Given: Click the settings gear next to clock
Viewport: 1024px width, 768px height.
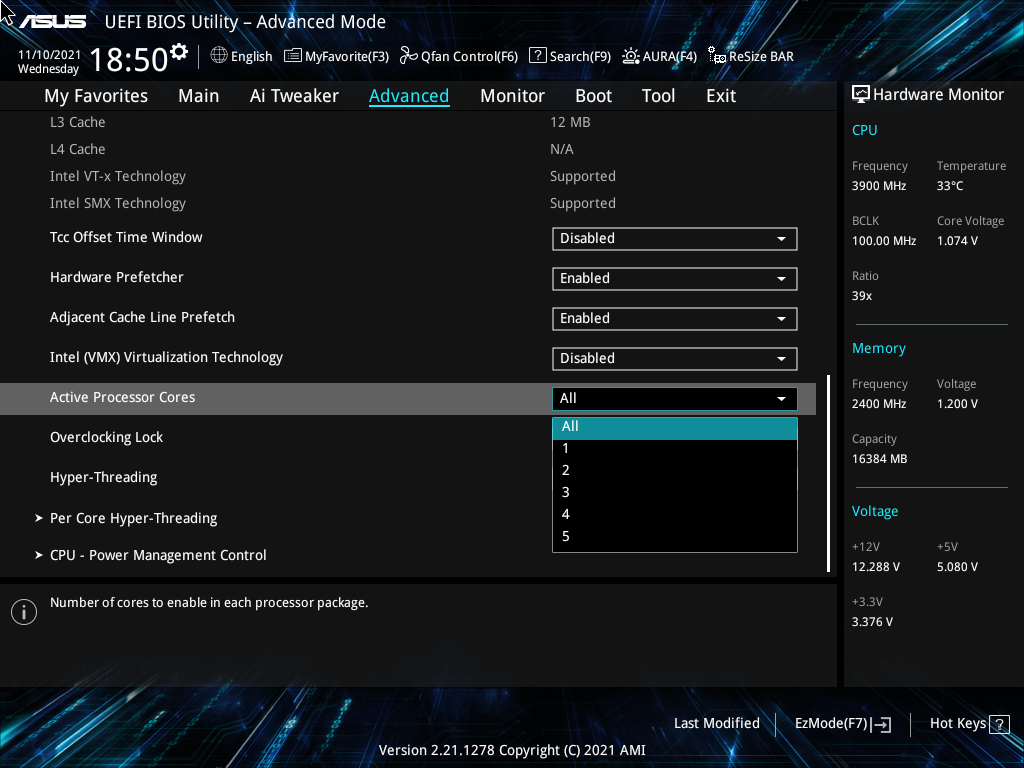Looking at the screenshot, I should (x=179, y=51).
